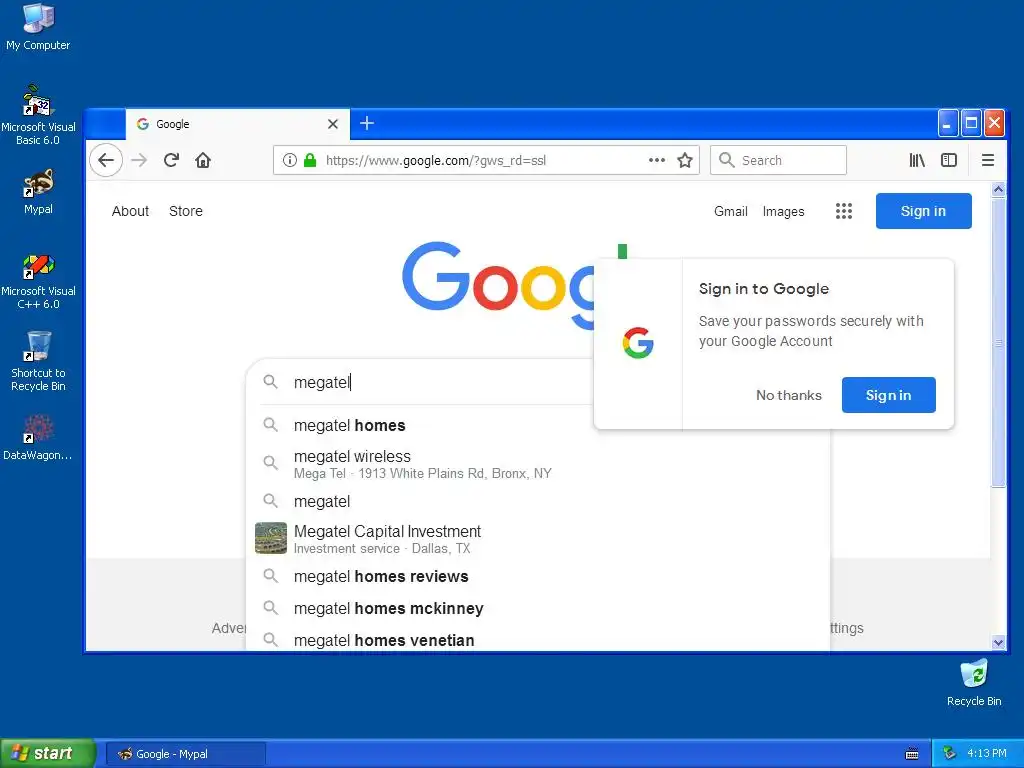Click Megatel Capital Investment thumbnail image

pyautogui.click(x=271, y=538)
